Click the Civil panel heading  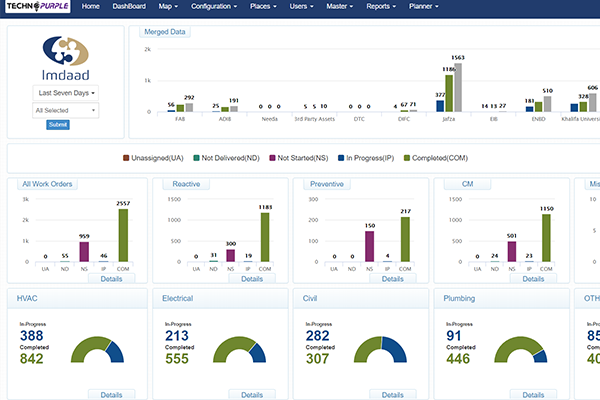coord(310,298)
